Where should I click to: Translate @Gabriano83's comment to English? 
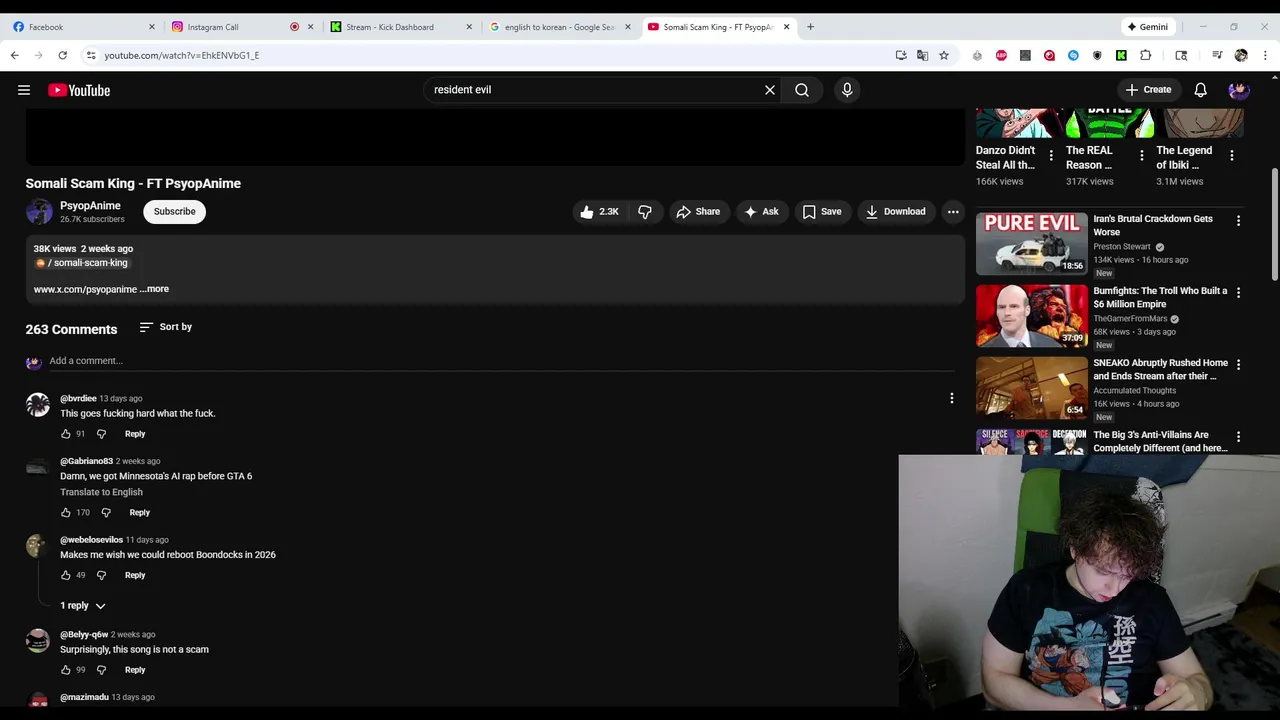click(x=101, y=492)
